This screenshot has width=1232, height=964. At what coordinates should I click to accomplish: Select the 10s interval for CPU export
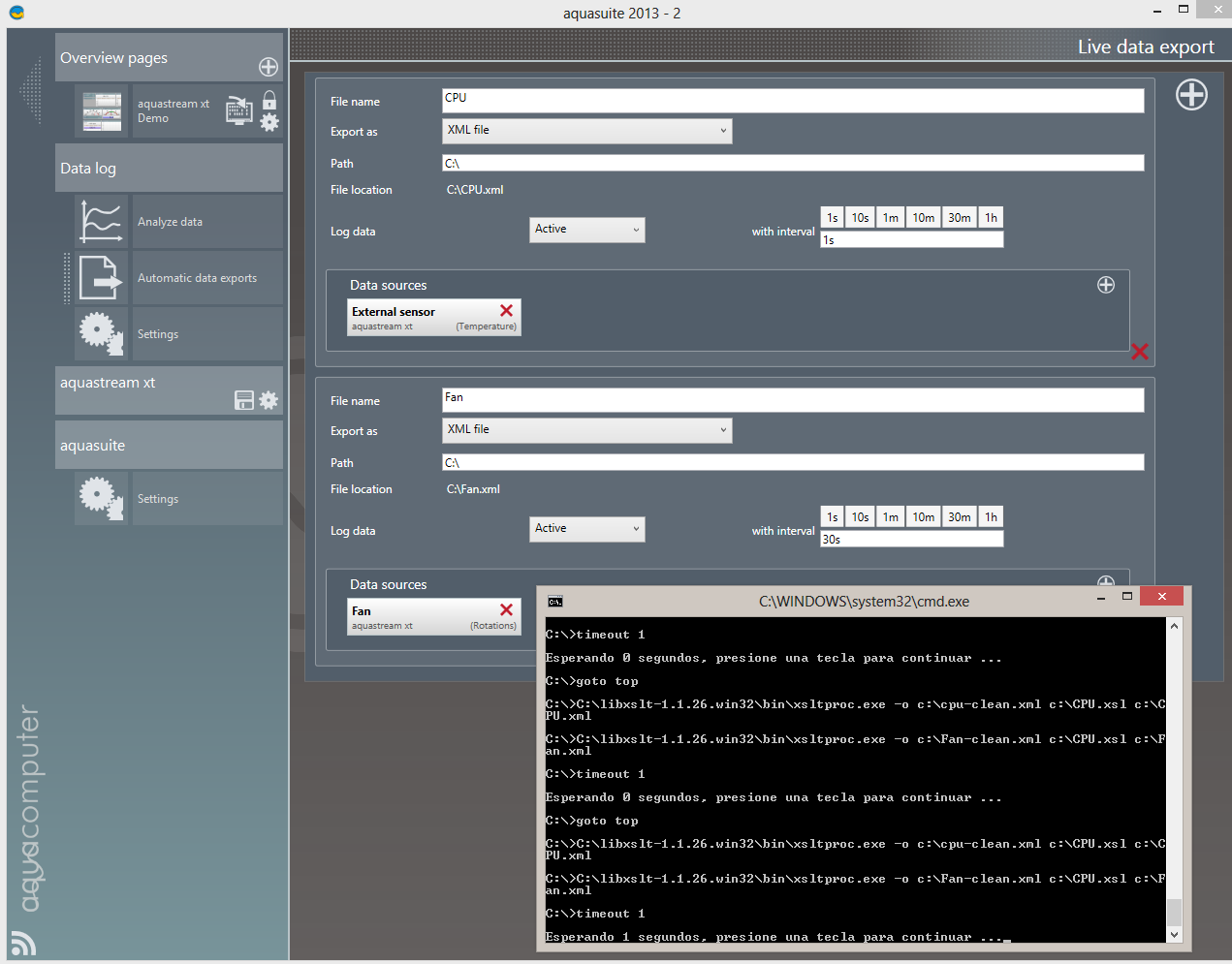pos(860,218)
